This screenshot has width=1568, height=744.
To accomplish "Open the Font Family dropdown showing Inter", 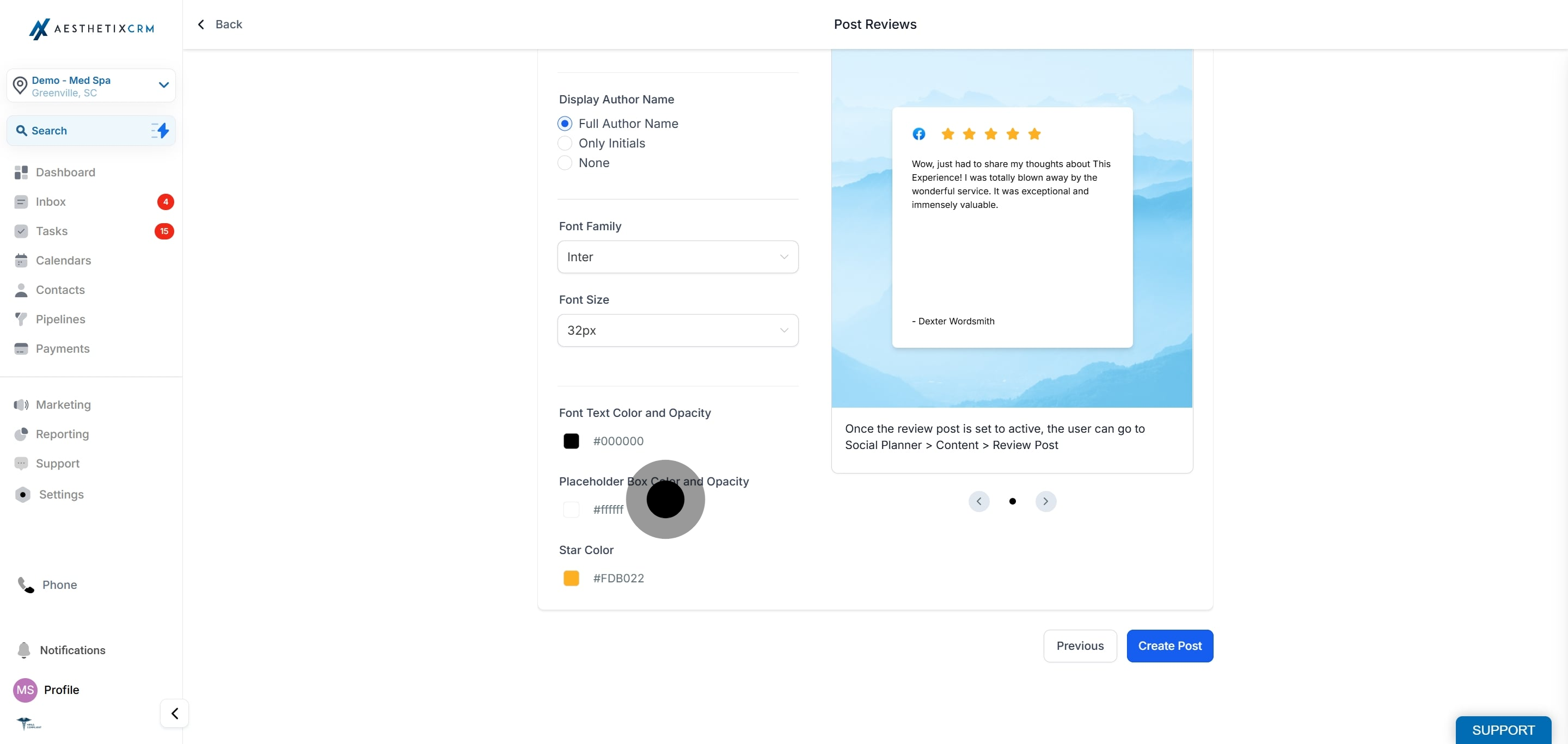I will click(677, 257).
